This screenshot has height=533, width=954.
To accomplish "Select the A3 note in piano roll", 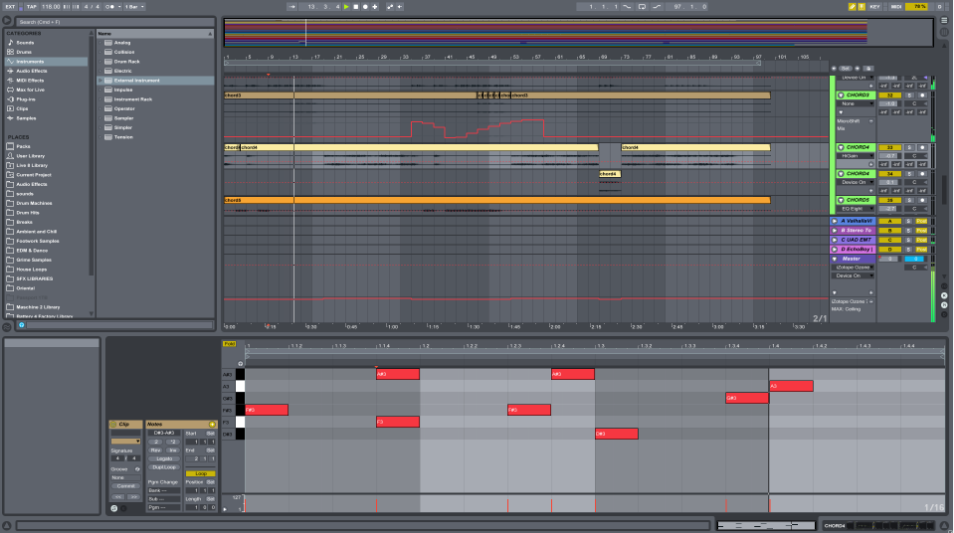I will [791, 386].
